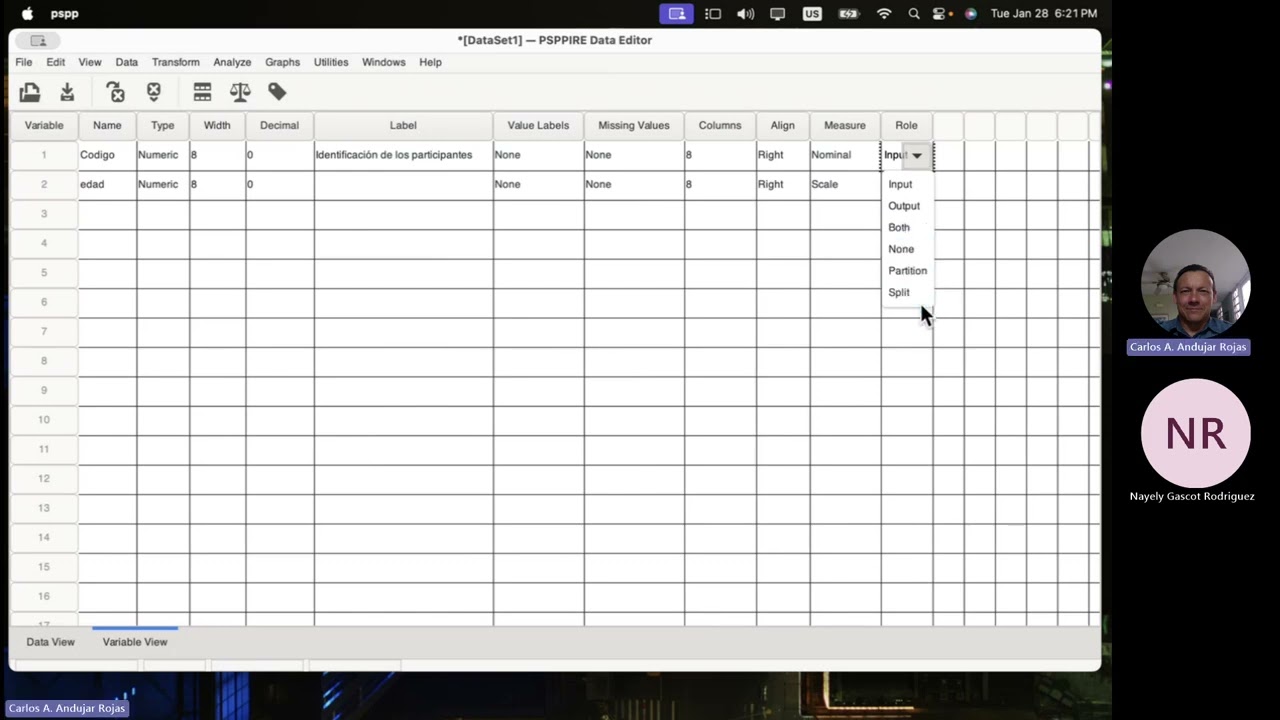This screenshot has height=720, width=1280.
Task: Click the Role dropdown arrow for Codigo
Action: tap(916, 155)
